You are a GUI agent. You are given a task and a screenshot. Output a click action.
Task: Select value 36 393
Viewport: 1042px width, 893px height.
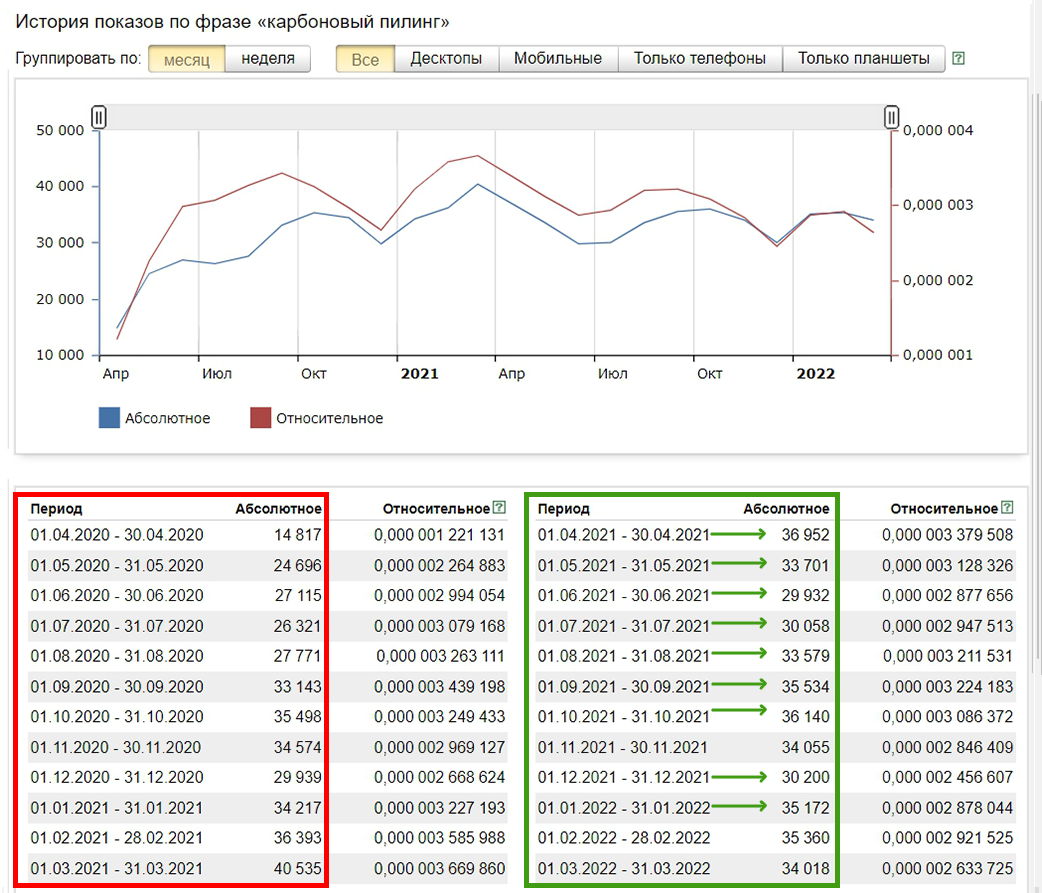(x=297, y=838)
